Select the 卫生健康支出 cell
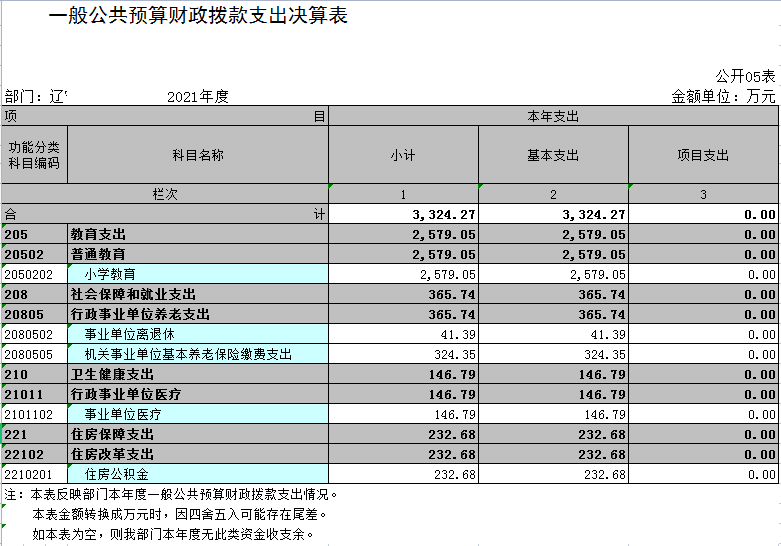 [198, 374]
